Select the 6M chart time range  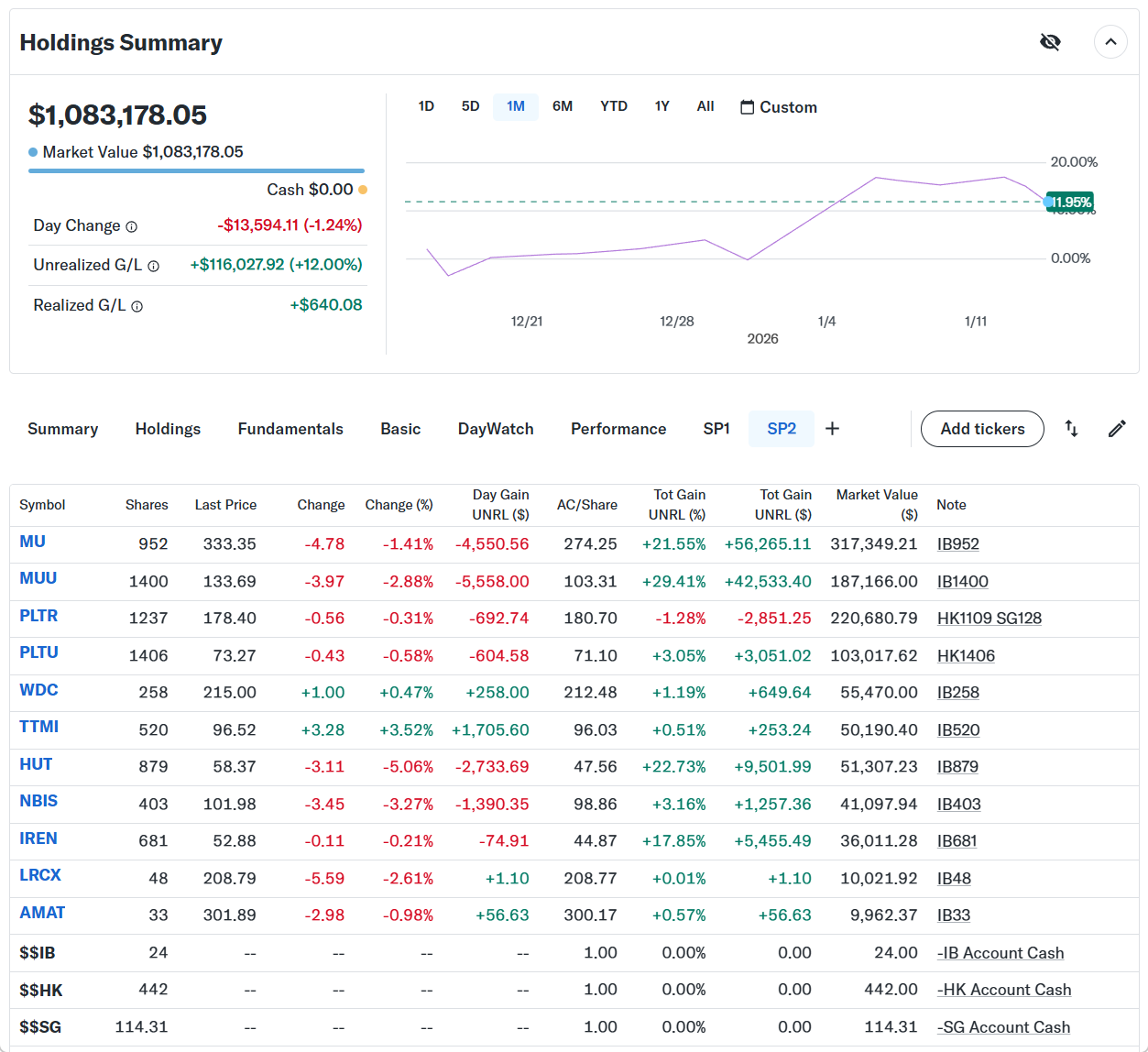(x=562, y=106)
